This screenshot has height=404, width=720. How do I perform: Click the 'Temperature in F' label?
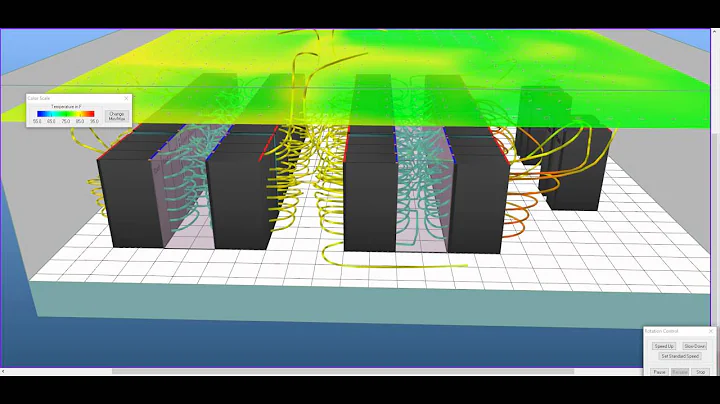coord(66,107)
